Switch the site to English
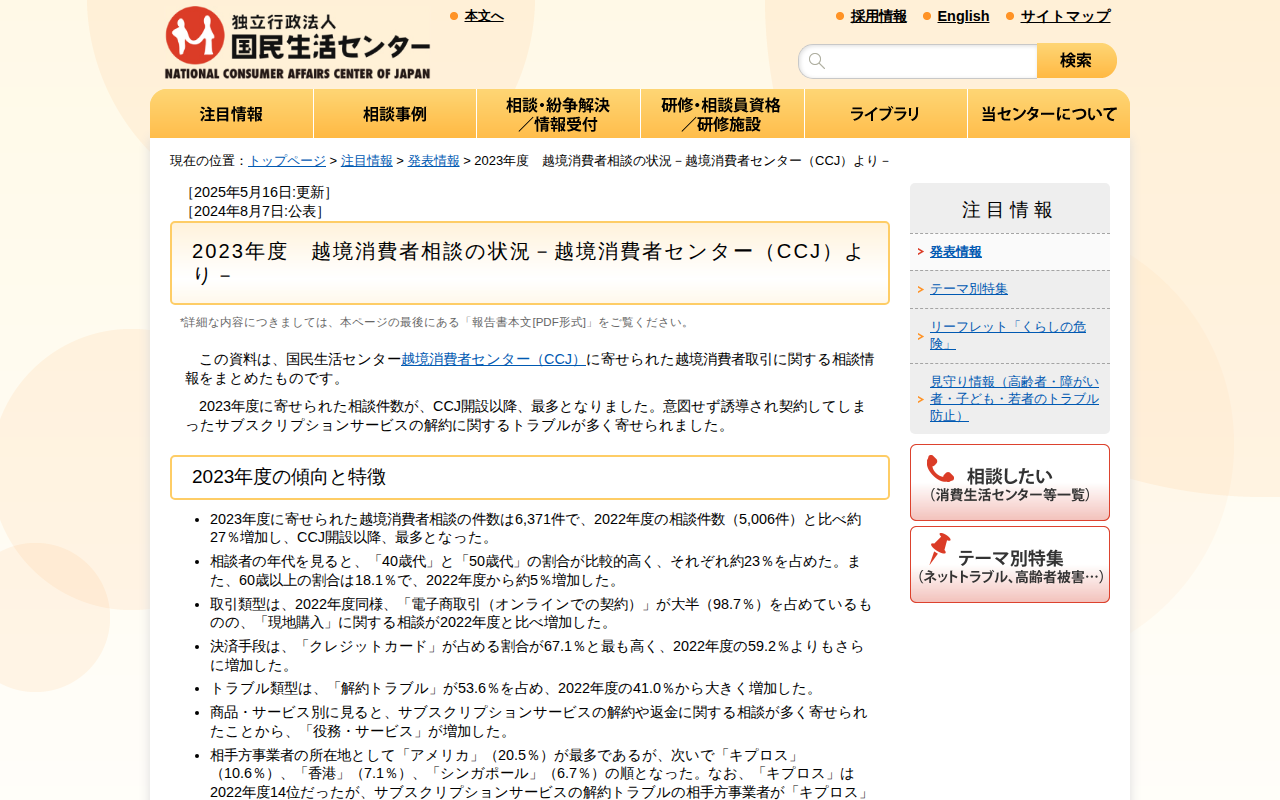Viewport: 1280px width, 800px height. (x=963, y=16)
